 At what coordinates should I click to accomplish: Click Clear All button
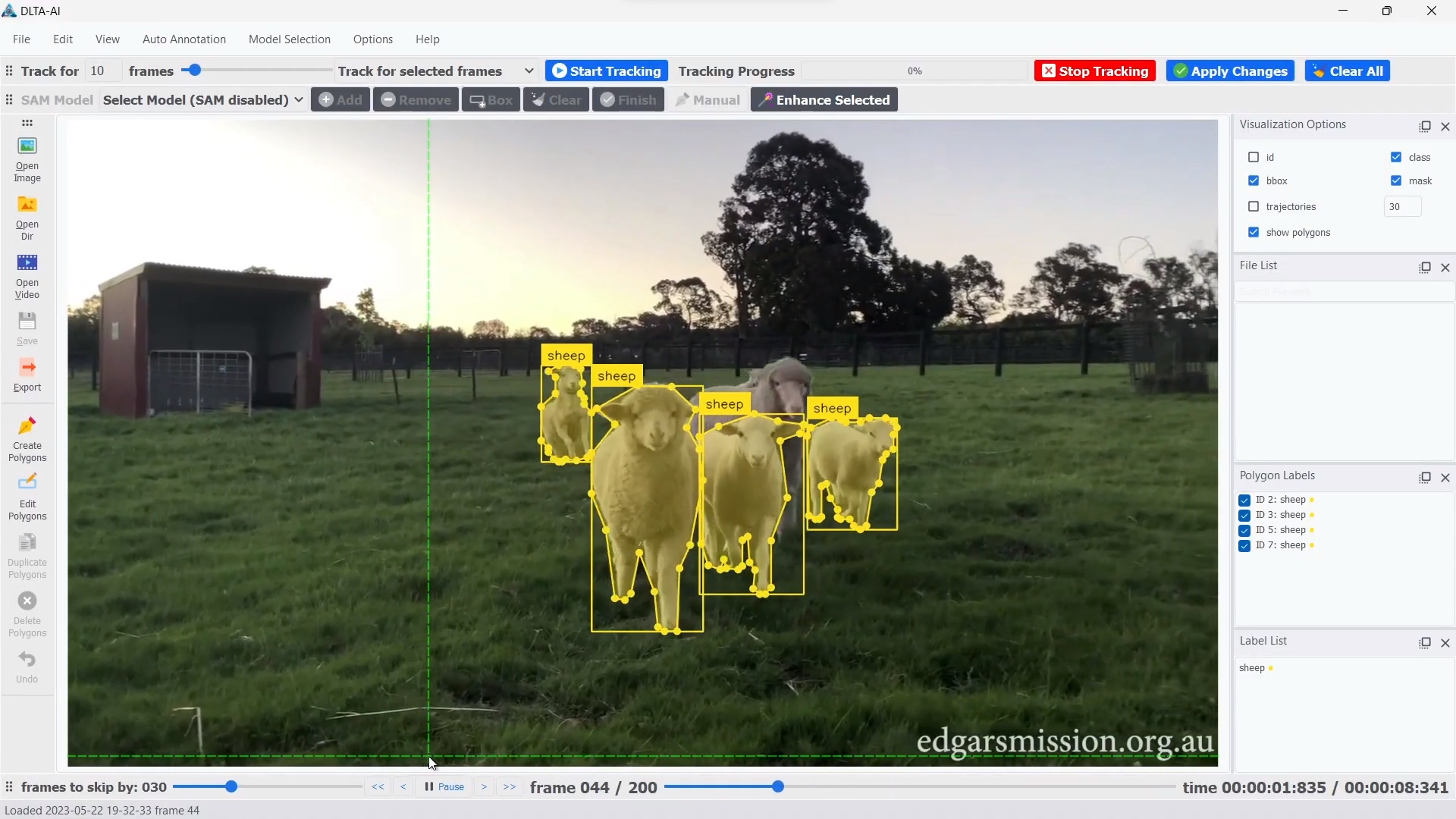point(1348,71)
